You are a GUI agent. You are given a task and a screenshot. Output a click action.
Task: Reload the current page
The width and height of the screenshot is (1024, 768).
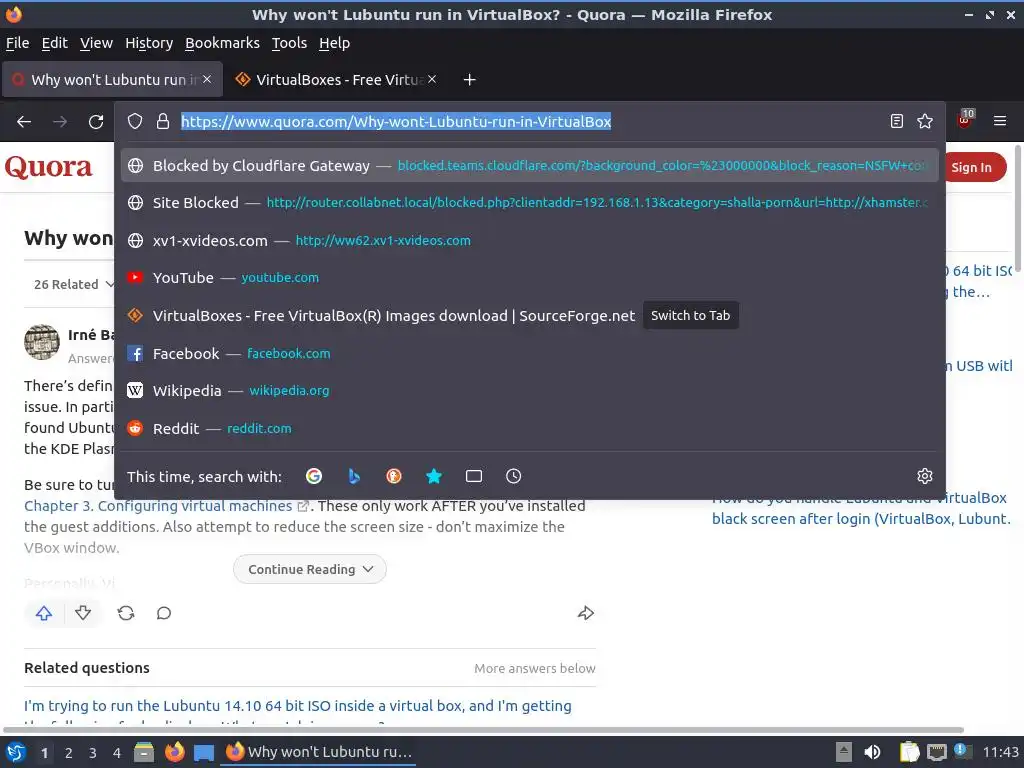pyautogui.click(x=96, y=121)
